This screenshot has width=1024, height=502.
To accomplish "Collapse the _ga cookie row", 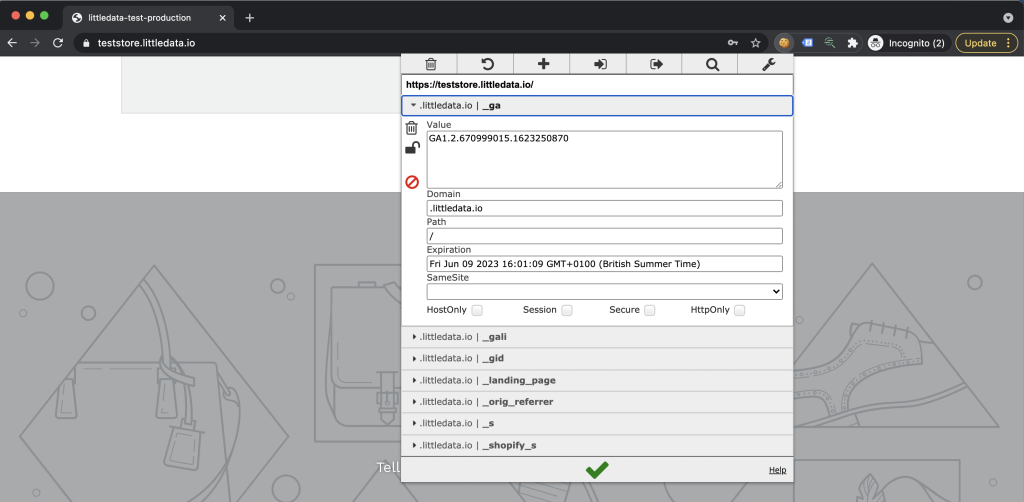I will pos(597,106).
